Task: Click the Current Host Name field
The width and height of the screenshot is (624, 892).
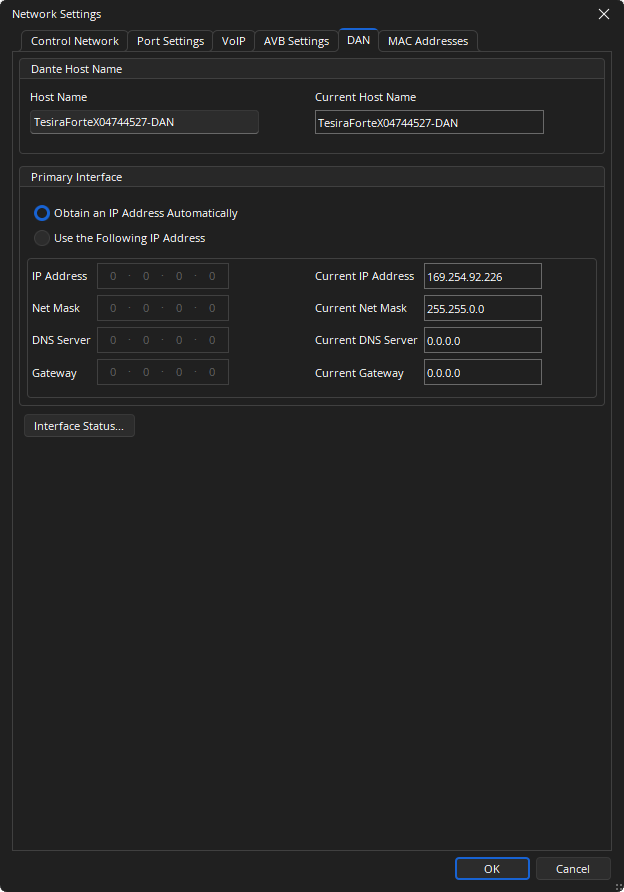Action: point(428,122)
